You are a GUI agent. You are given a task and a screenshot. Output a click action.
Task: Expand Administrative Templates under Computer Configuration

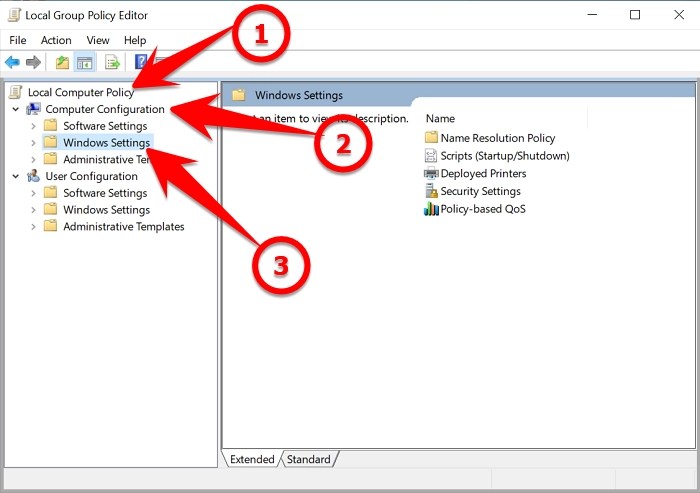click(33, 159)
